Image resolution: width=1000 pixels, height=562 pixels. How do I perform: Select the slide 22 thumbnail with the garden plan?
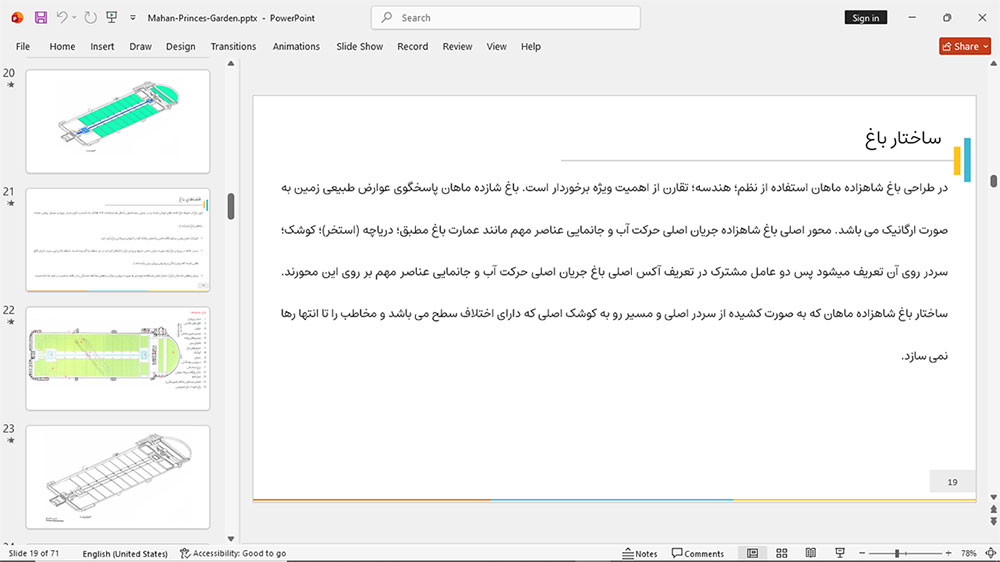(118, 359)
